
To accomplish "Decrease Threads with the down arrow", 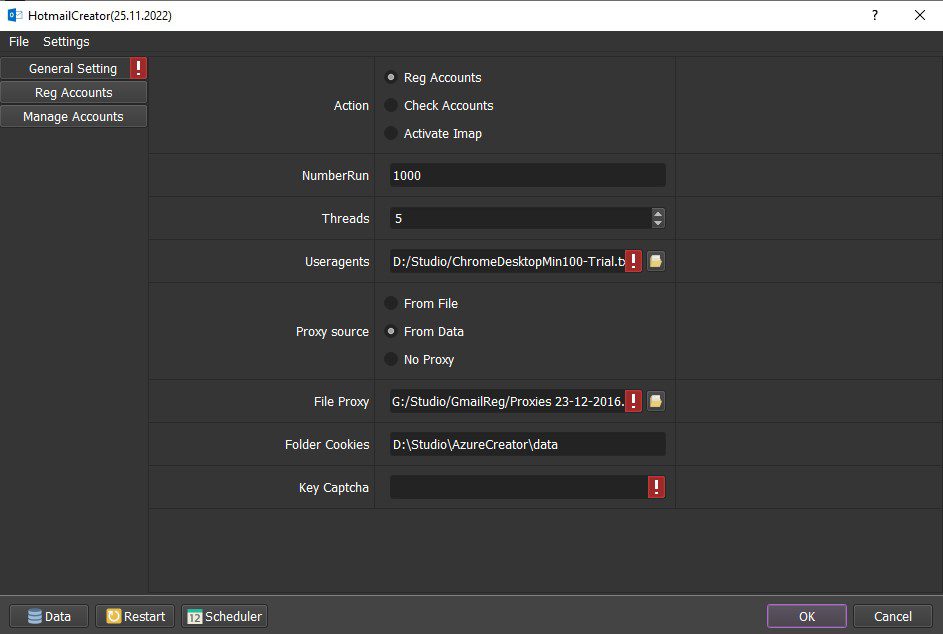I will (x=658, y=223).
